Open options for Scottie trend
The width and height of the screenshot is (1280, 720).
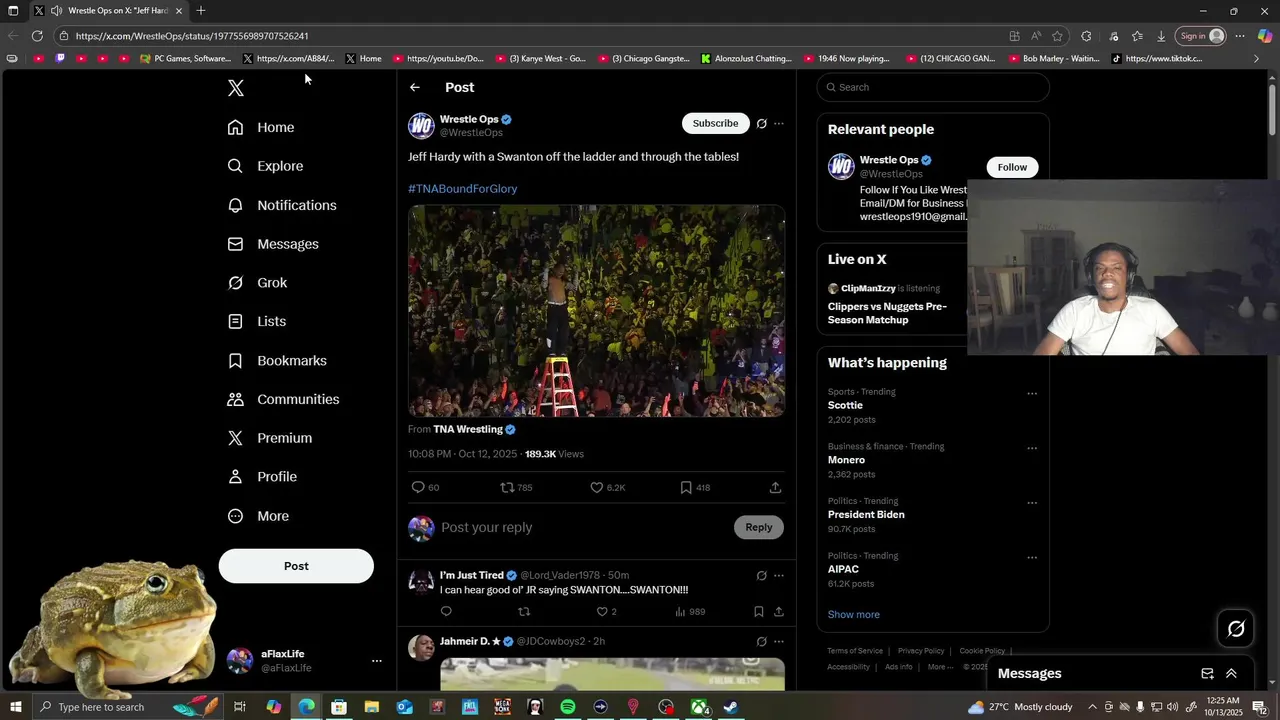click(1032, 393)
